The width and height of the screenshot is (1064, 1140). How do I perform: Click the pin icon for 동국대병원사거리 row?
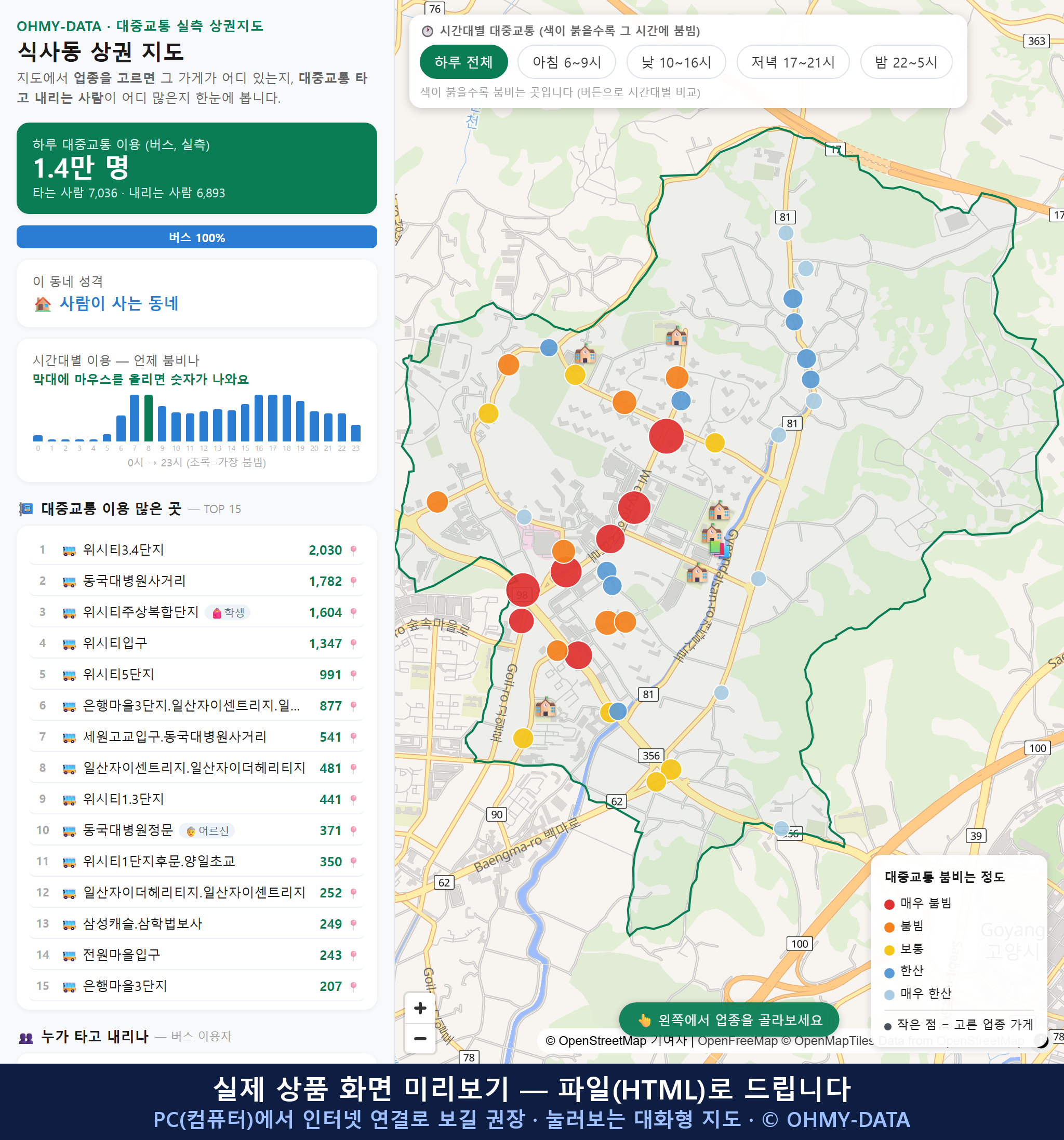point(353,582)
